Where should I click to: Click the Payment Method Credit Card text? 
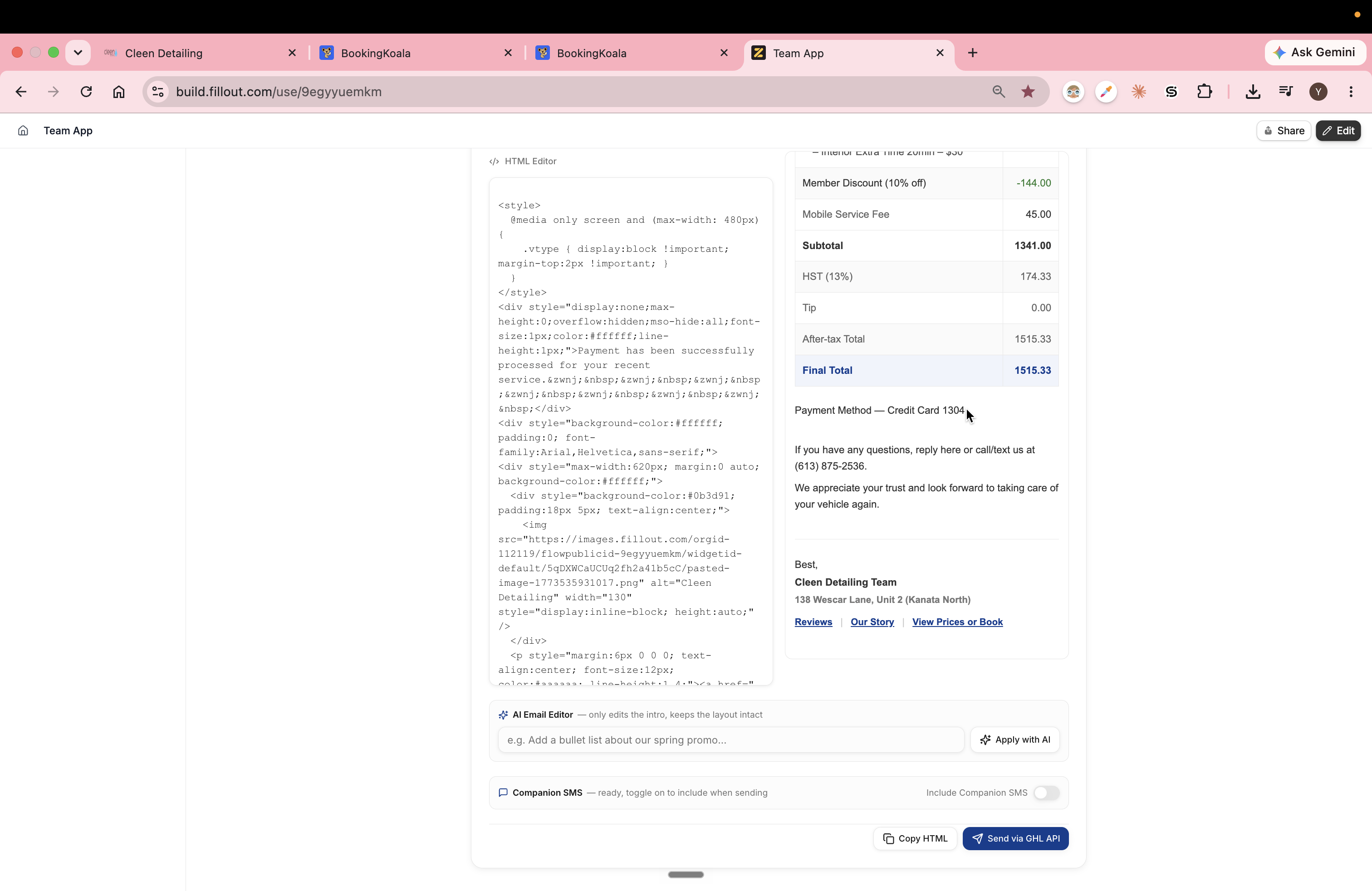tap(879, 411)
